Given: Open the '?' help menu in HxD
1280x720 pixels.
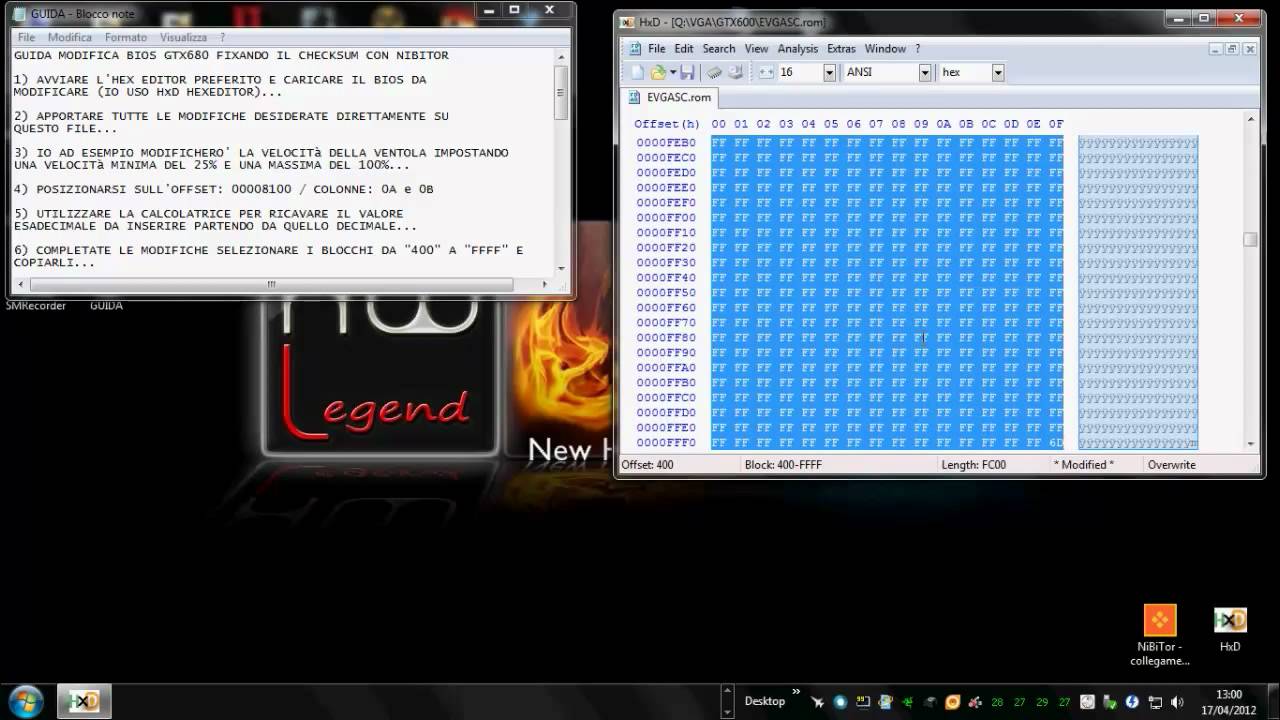Looking at the screenshot, I should [917, 48].
